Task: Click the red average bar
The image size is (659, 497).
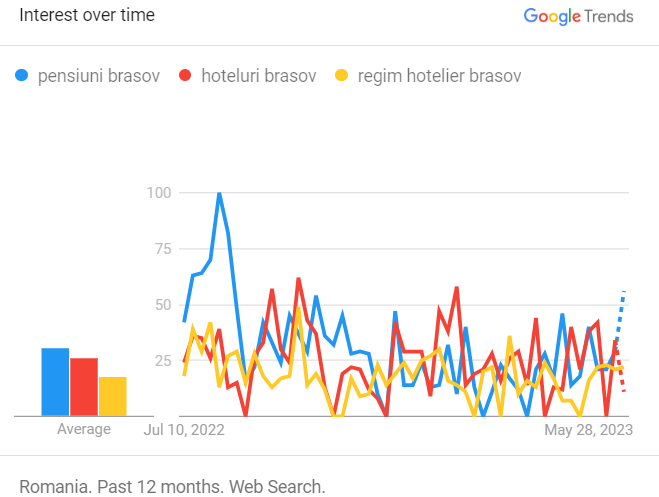Action: [x=84, y=386]
